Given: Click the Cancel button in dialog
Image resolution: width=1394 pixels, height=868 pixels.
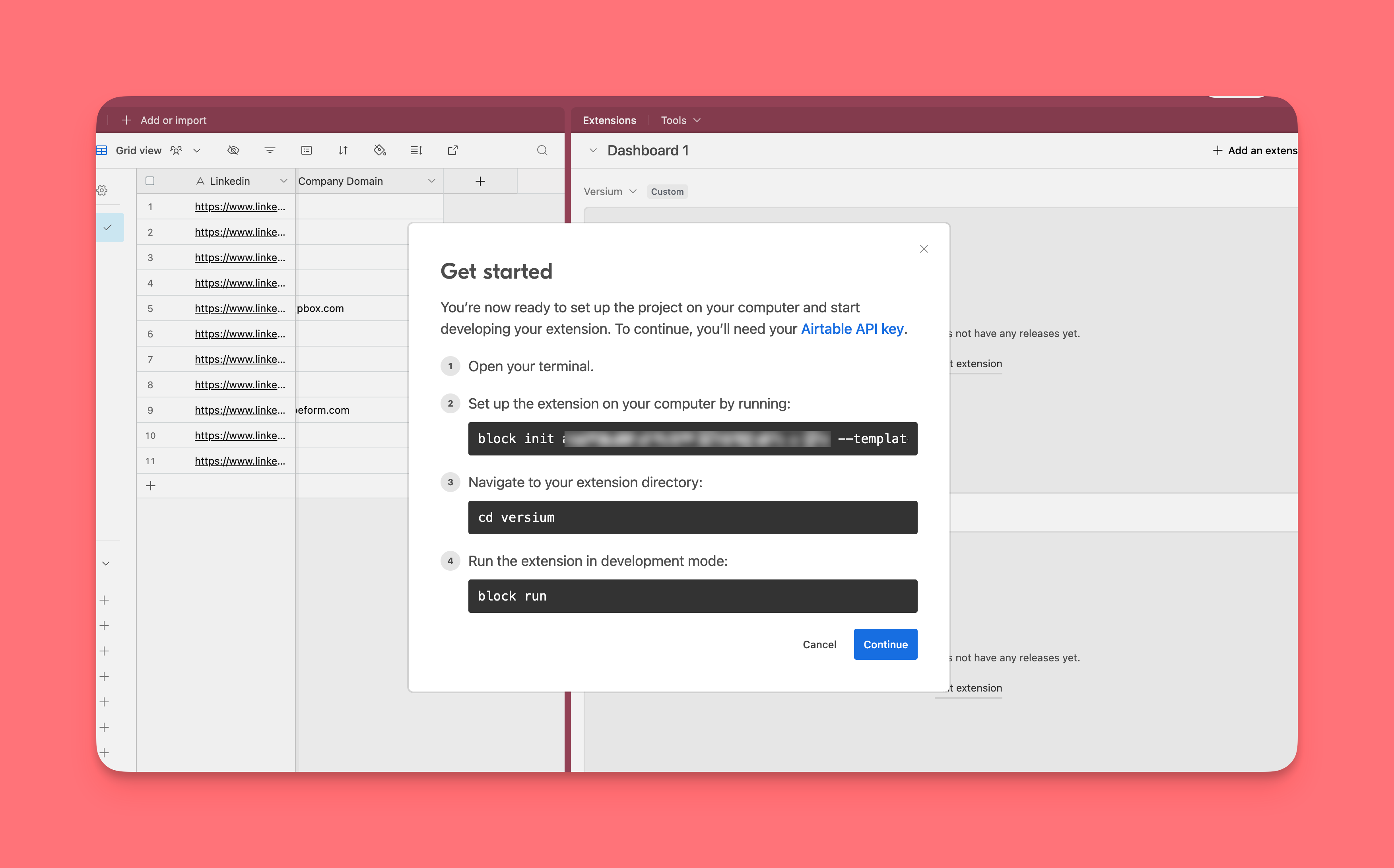Looking at the screenshot, I should point(819,644).
